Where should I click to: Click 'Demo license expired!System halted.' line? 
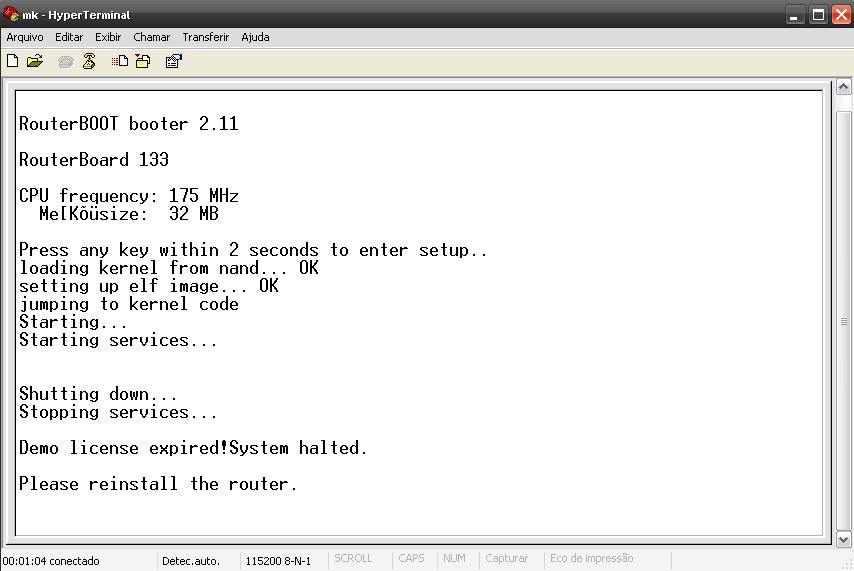click(193, 448)
